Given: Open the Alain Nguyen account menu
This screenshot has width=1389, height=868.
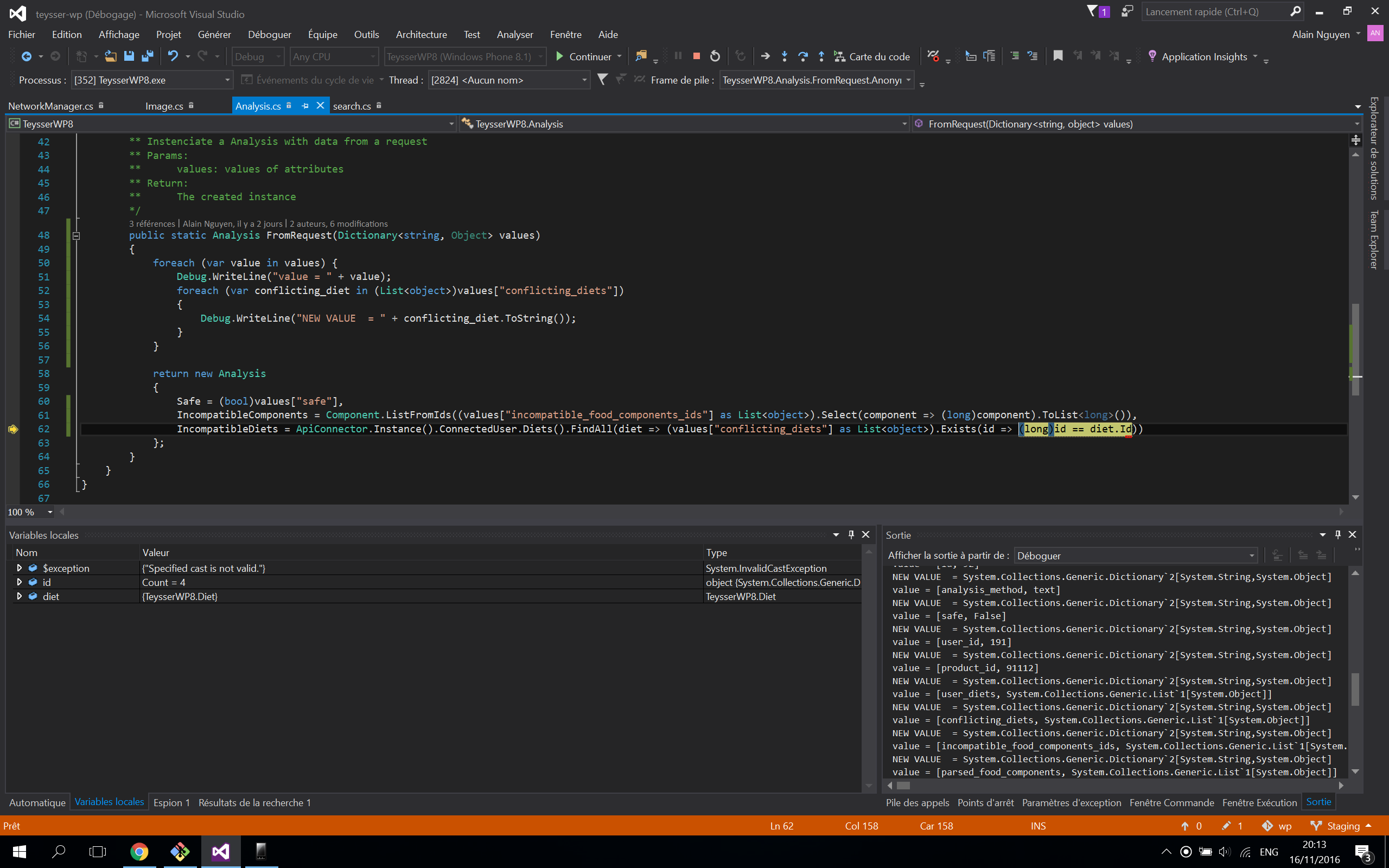Looking at the screenshot, I should click(1326, 34).
